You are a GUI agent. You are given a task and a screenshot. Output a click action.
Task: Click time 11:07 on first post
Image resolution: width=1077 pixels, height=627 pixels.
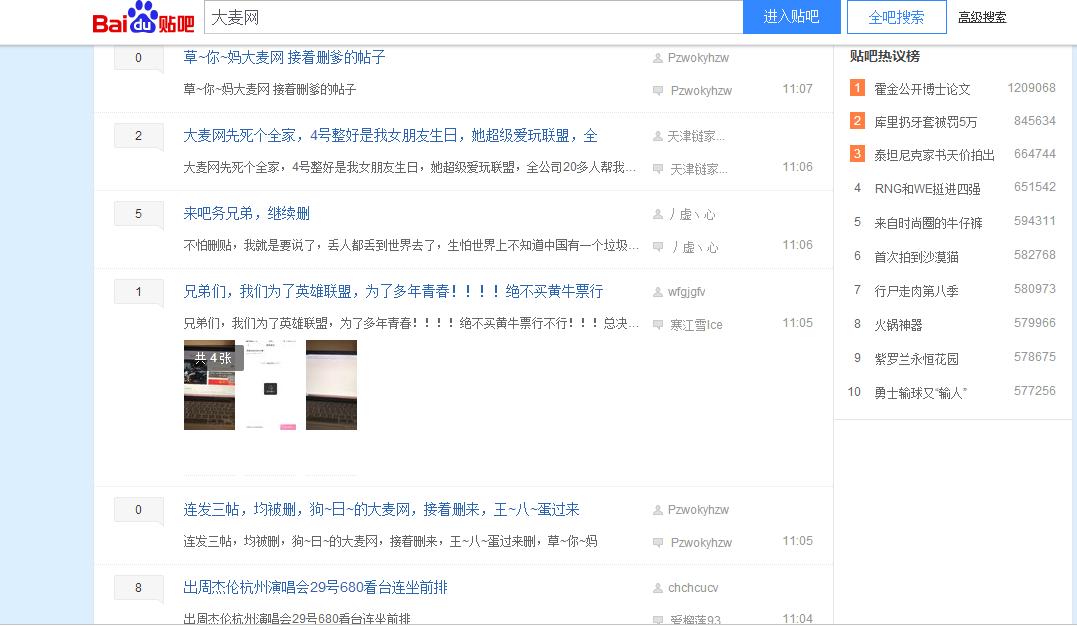coord(797,89)
